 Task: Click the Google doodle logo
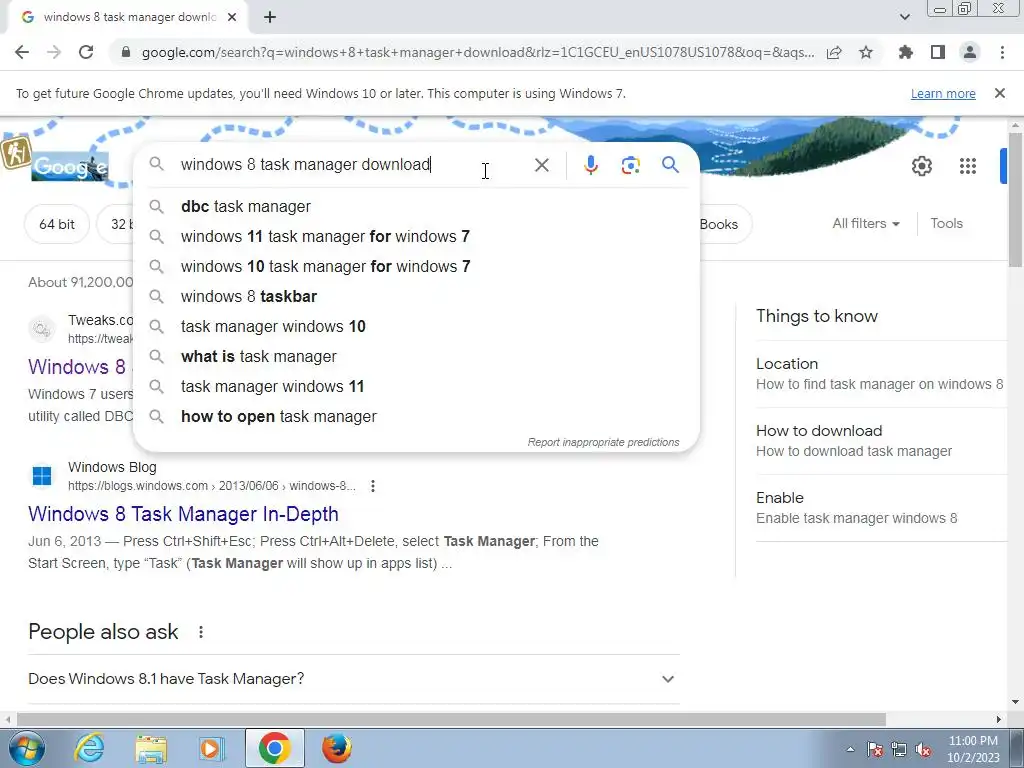(69, 167)
